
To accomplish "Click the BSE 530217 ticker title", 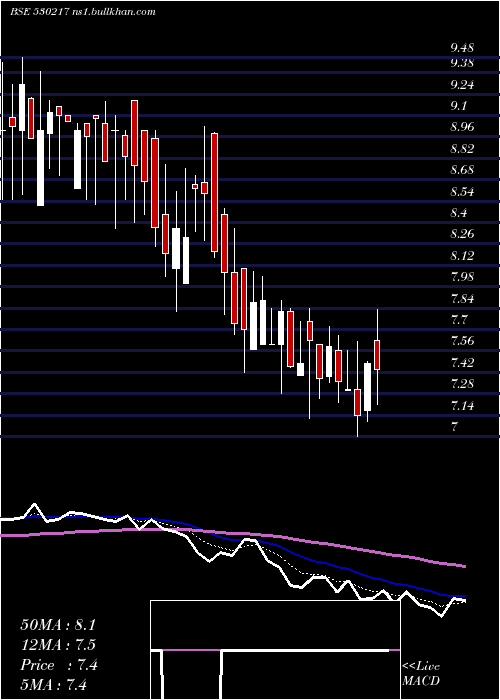I will tap(82, 12).
